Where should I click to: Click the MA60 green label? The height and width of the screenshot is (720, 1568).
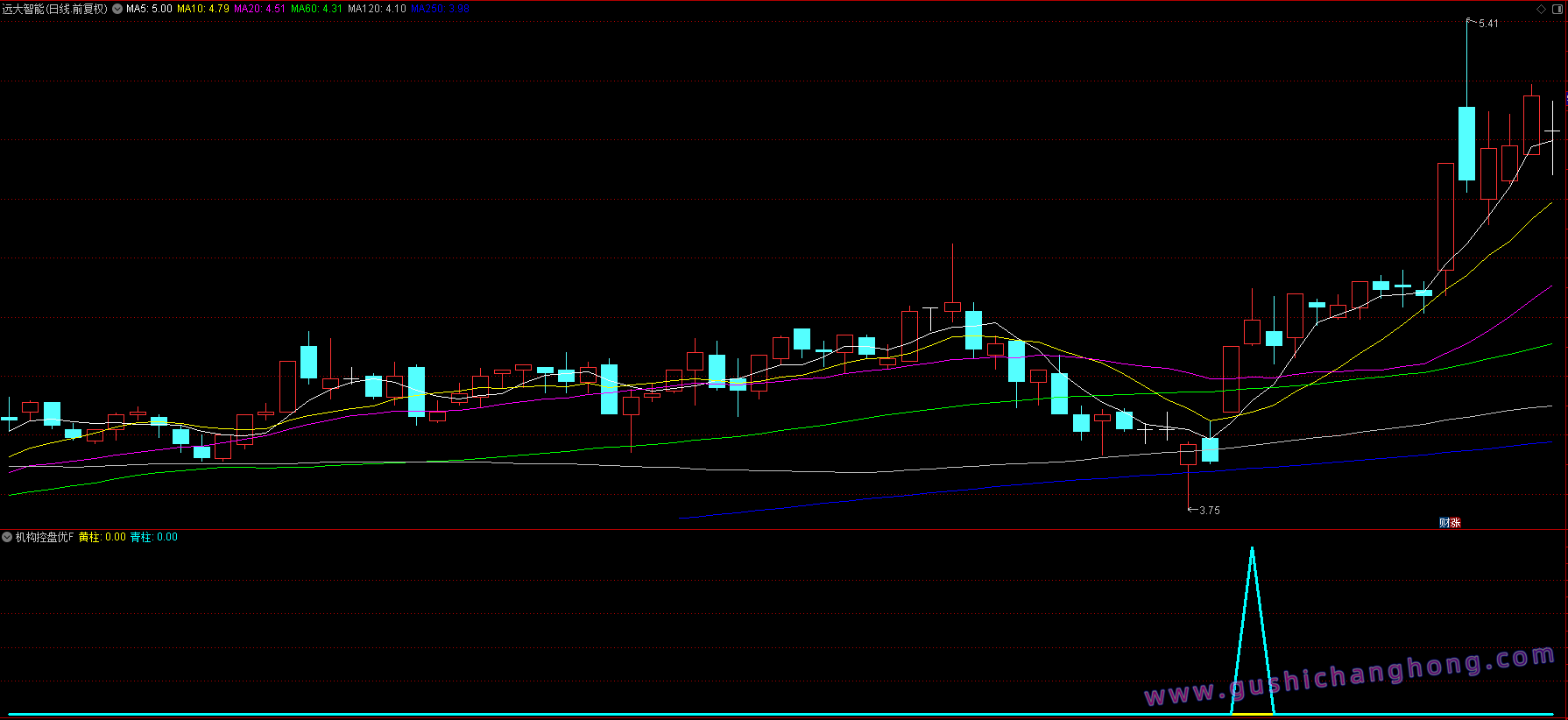316,9
